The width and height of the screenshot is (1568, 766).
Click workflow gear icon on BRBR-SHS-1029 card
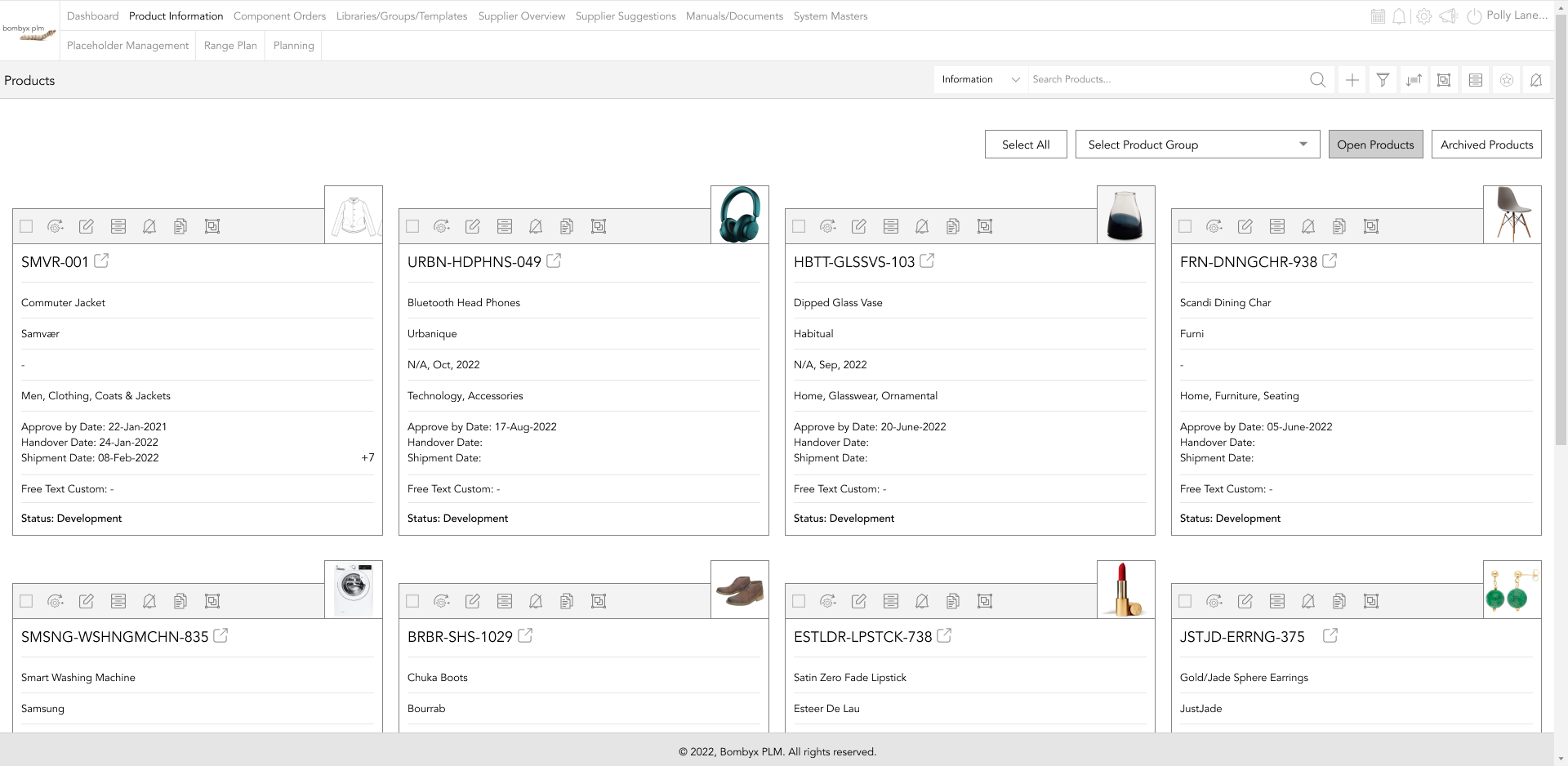[x=442, y=601]
